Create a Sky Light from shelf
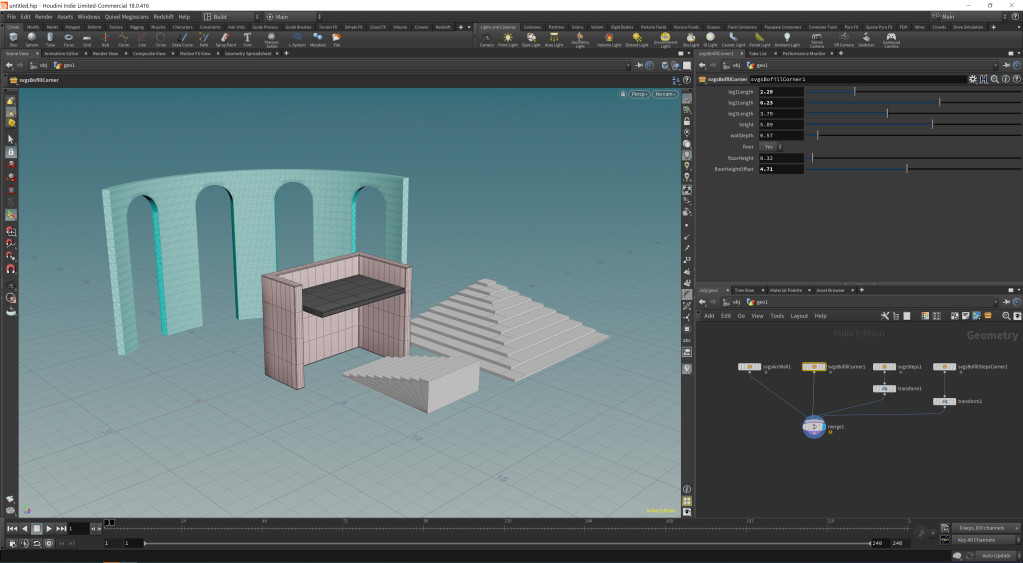This screenshot has height=563, width=1023. coord(690,39)
